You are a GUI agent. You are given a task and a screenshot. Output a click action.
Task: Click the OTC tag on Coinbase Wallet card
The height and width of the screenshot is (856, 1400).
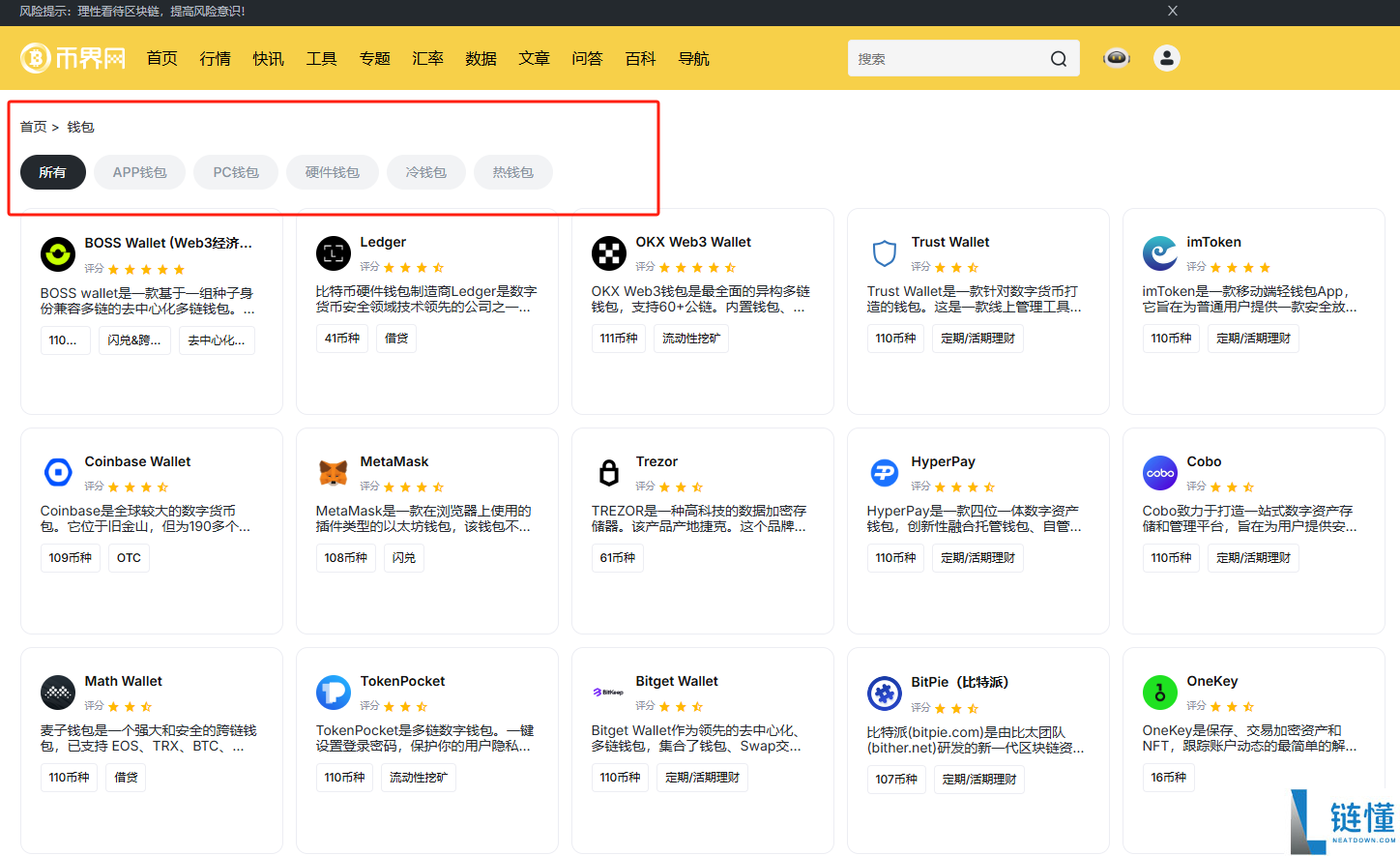point(130,558)
